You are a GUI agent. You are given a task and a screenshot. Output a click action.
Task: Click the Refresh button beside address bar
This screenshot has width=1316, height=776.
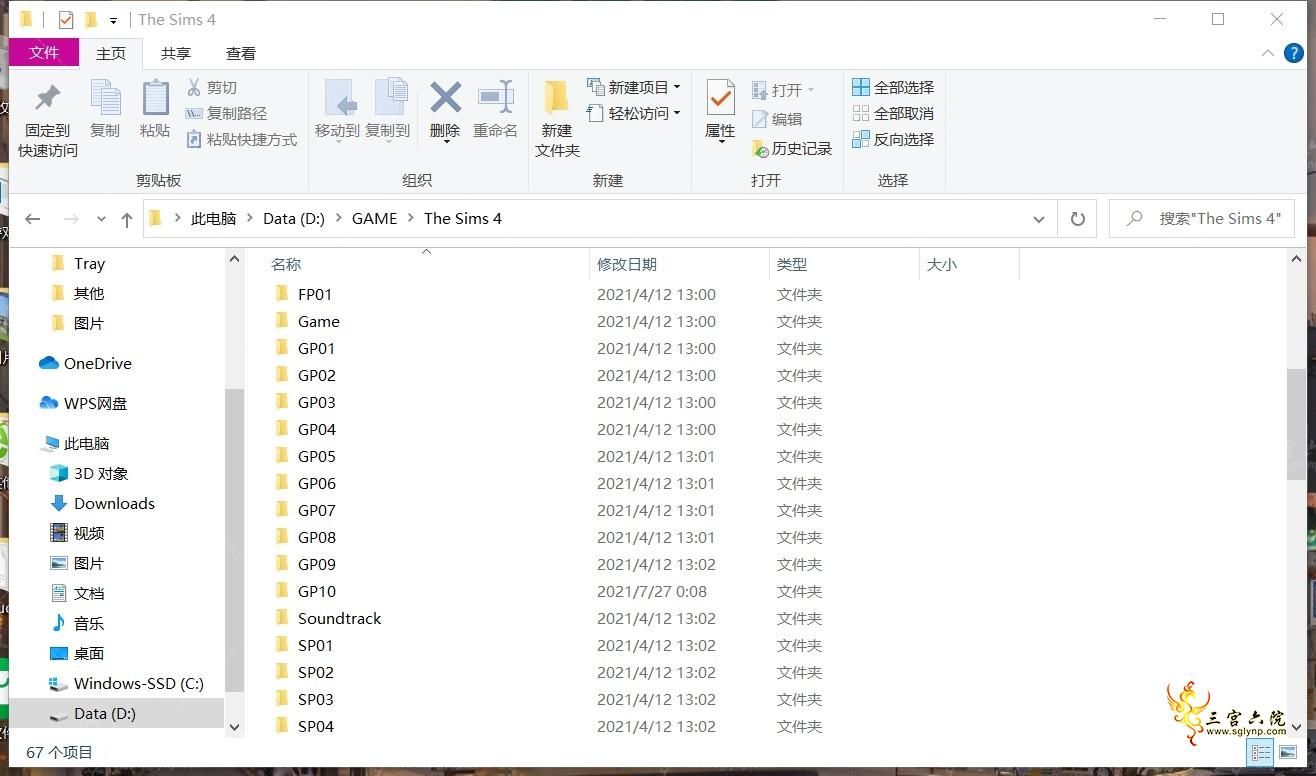(1077, 219)
